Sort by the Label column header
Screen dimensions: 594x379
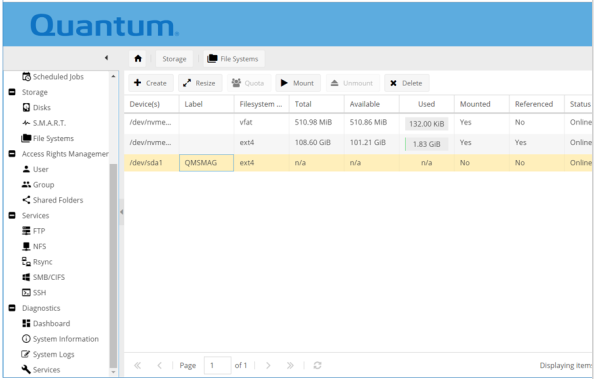[x=206, y=104]
